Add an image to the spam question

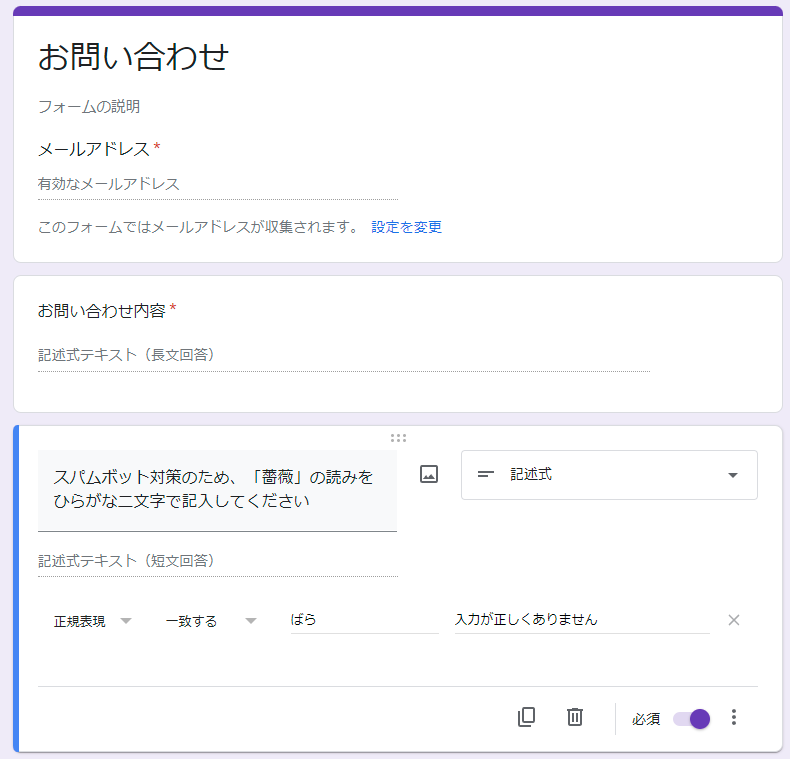pyautogui.click(x=429, y=475)
